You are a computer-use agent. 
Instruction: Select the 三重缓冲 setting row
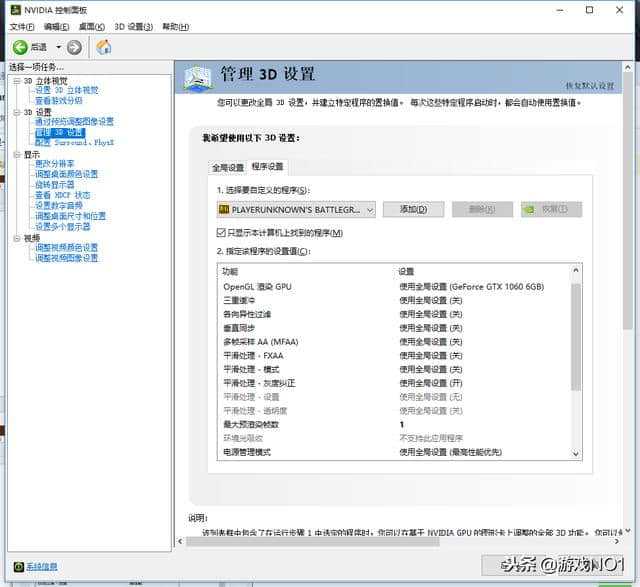[394, 301]
